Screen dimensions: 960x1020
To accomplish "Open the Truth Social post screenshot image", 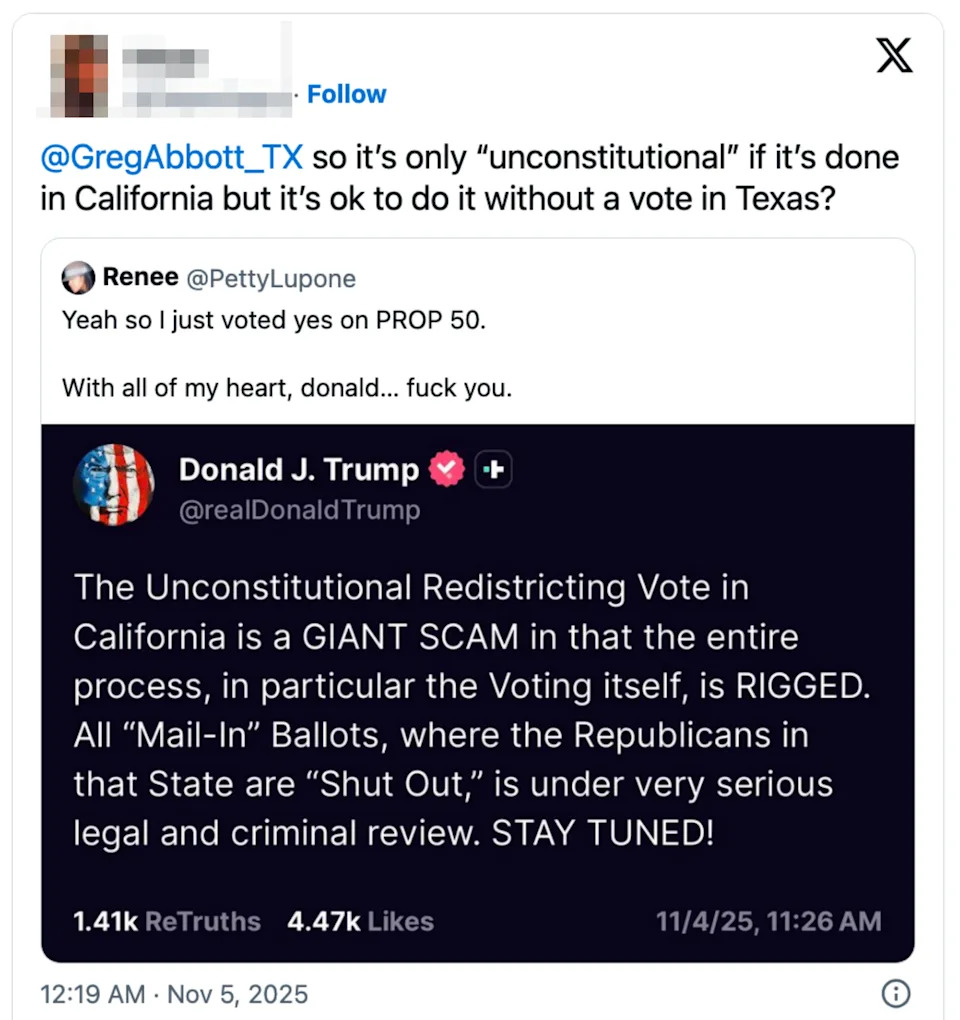I will [x=477, y=700].
